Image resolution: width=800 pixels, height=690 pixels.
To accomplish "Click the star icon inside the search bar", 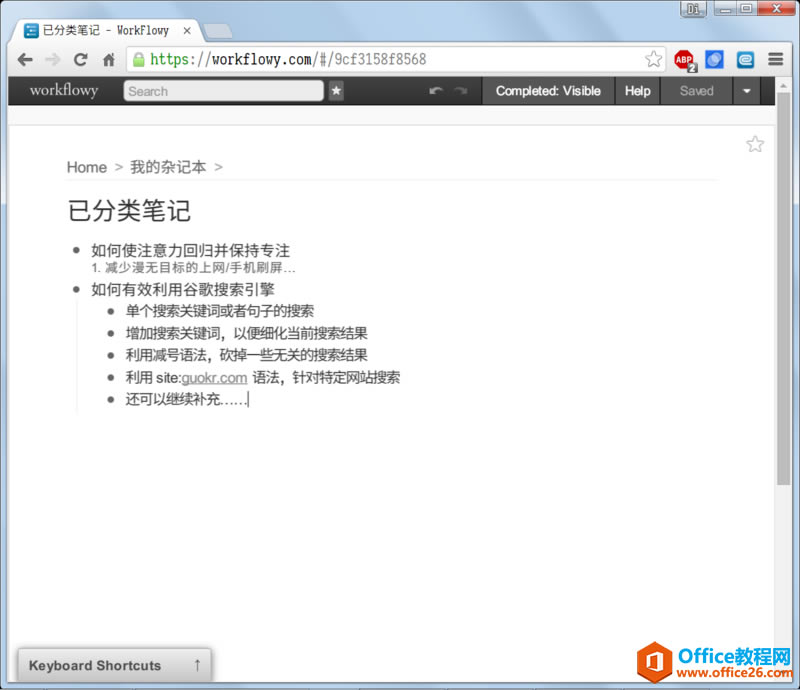I will point(336,91).
